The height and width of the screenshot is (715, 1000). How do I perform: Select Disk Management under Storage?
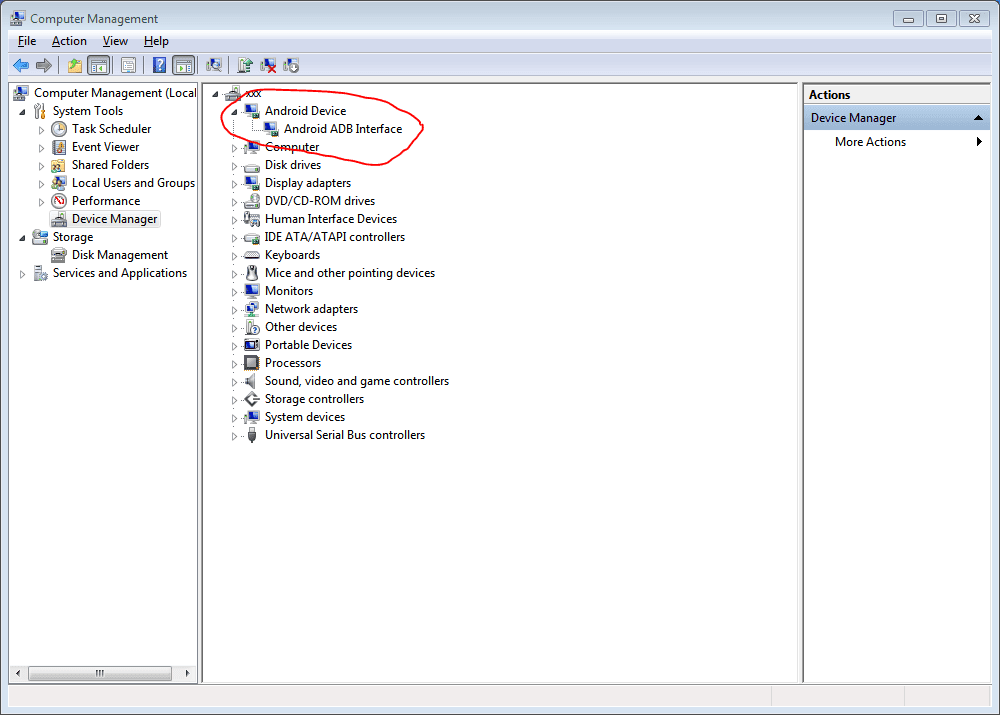coord(120,254)
